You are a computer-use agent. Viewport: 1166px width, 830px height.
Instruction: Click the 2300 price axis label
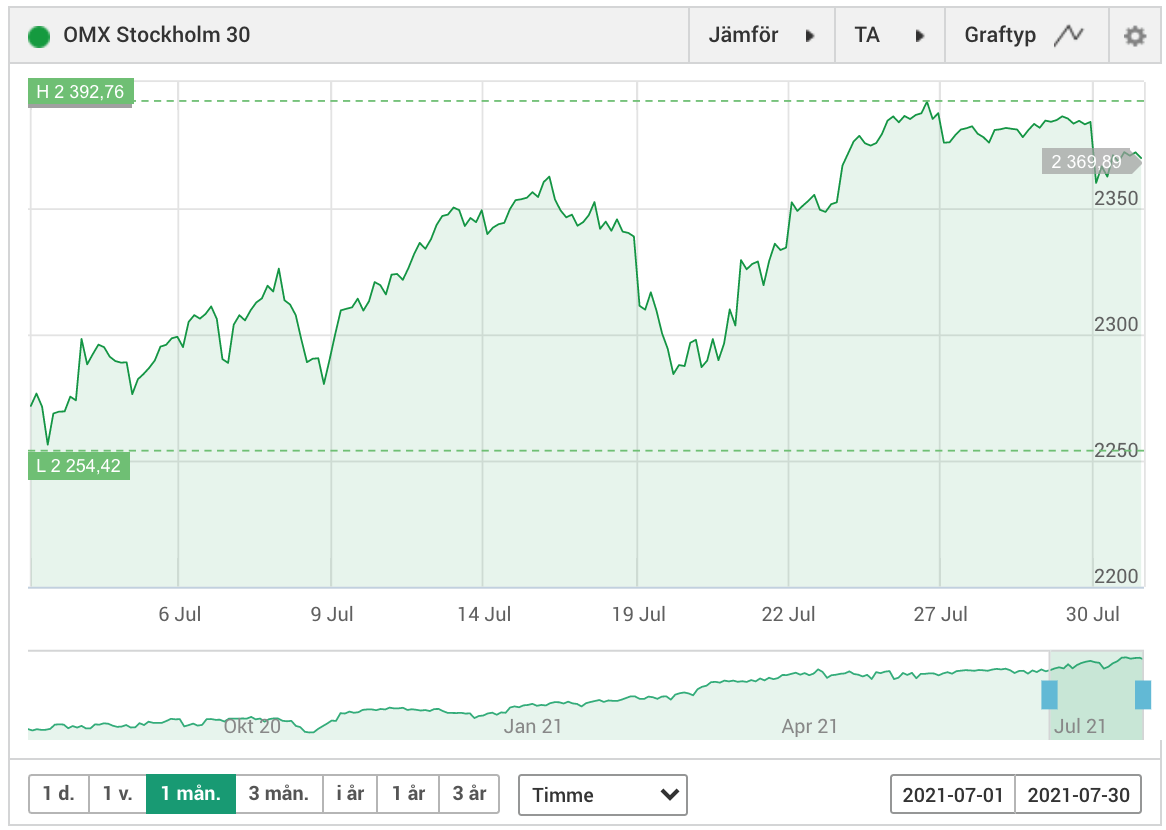[1115, 324]
